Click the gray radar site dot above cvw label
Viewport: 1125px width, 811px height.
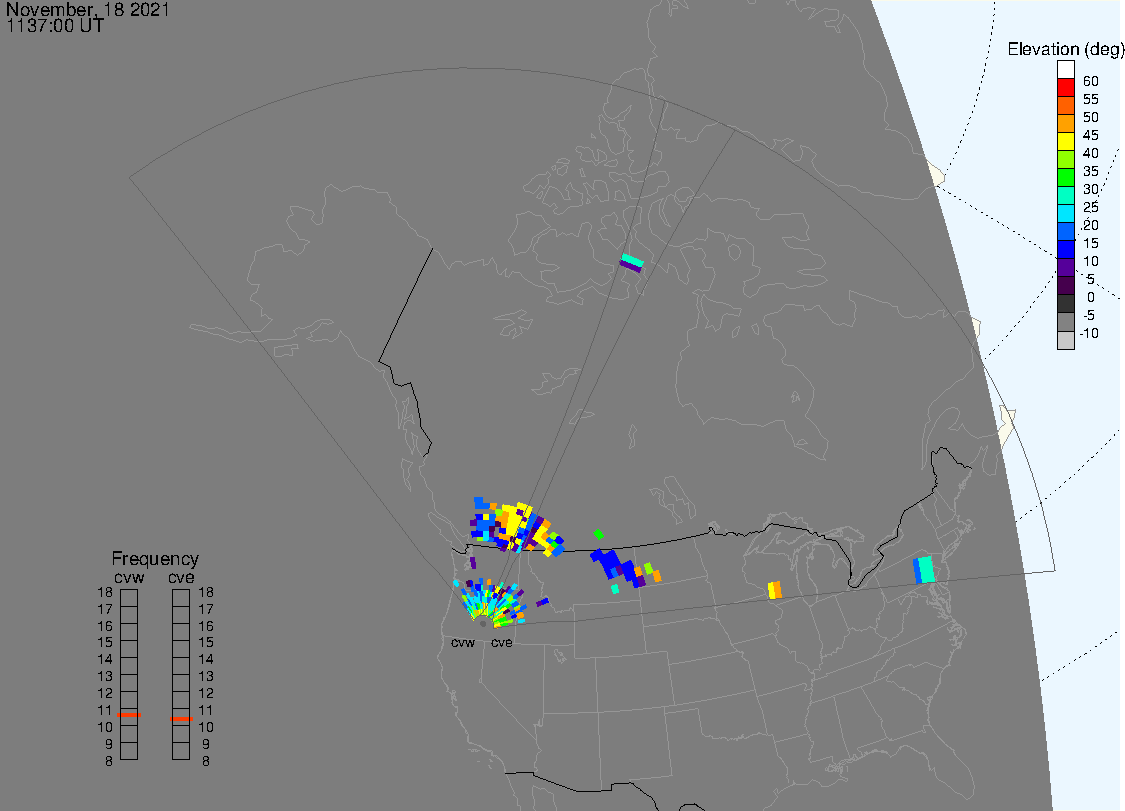tap(483, 624)
